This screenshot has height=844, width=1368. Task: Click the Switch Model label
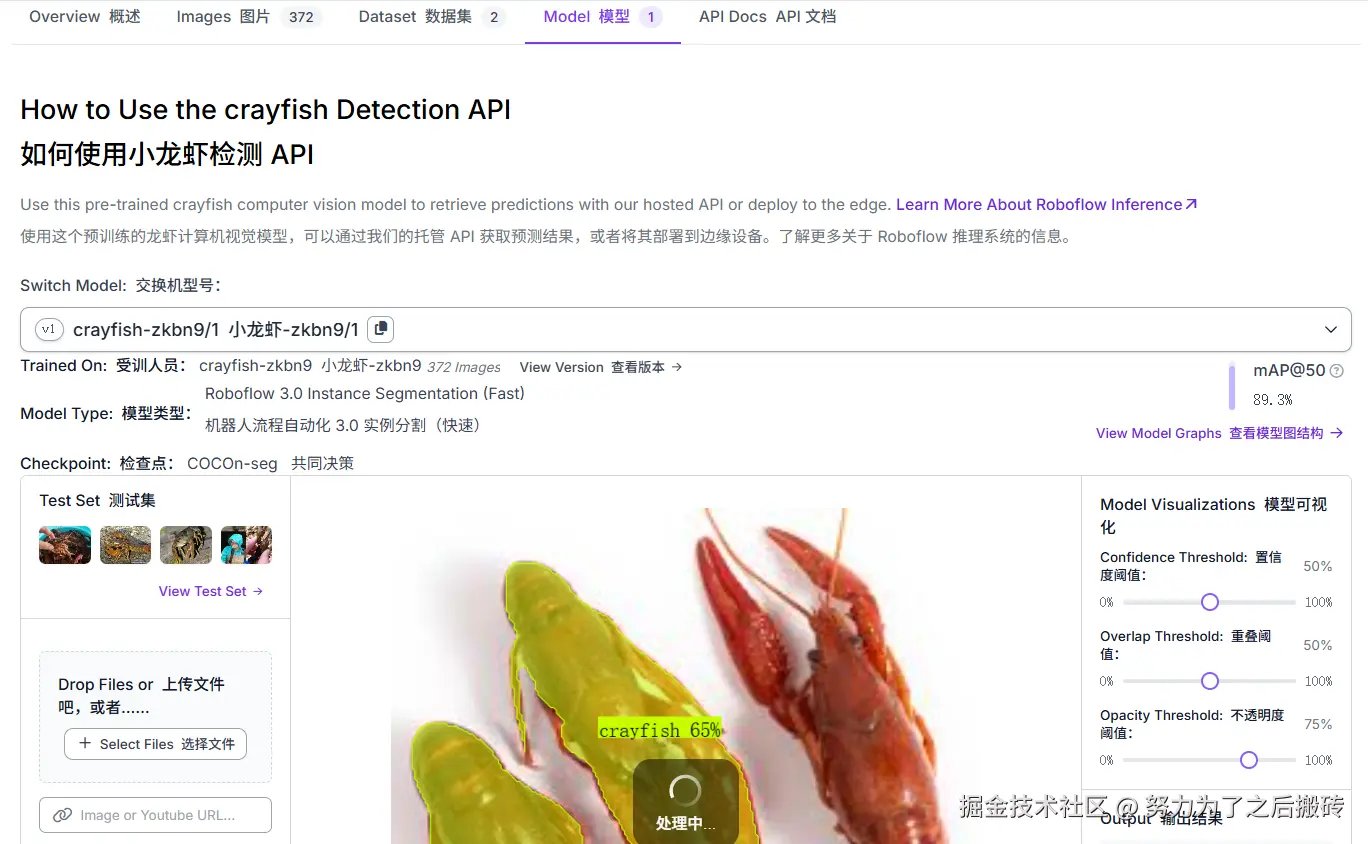pyautogui.click(x=120, y=285)
